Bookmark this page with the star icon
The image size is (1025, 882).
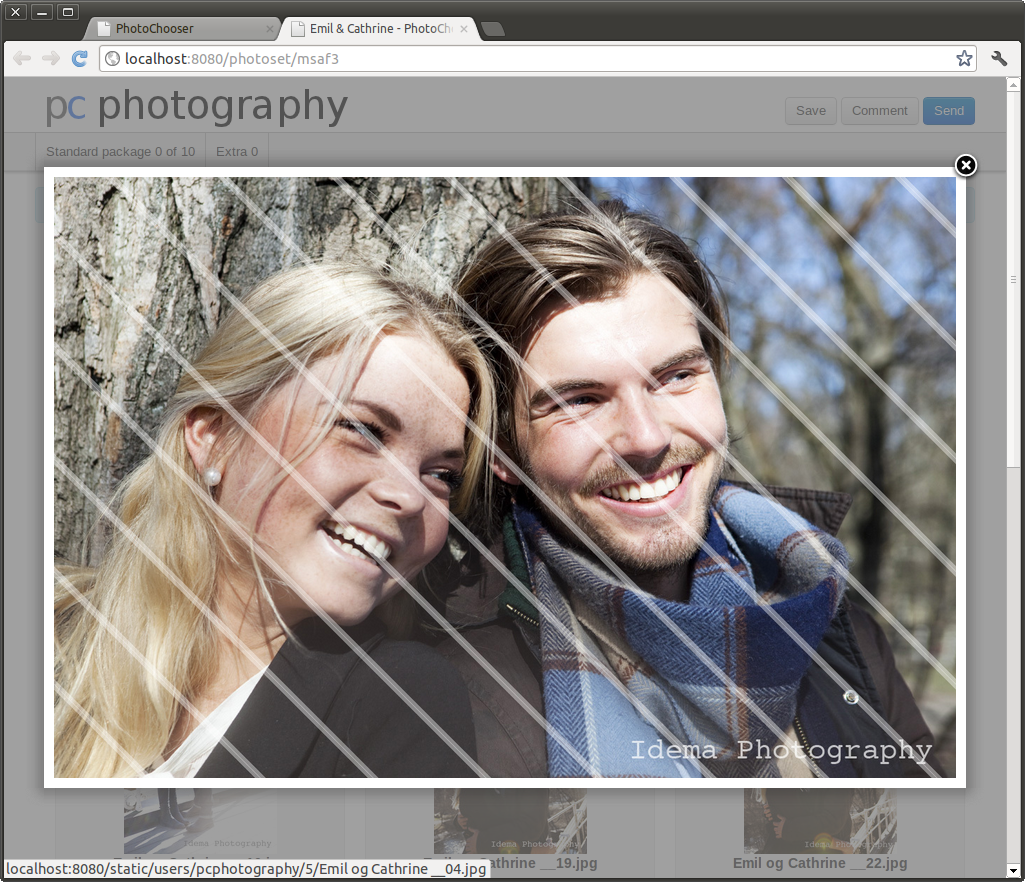[963, 59]
